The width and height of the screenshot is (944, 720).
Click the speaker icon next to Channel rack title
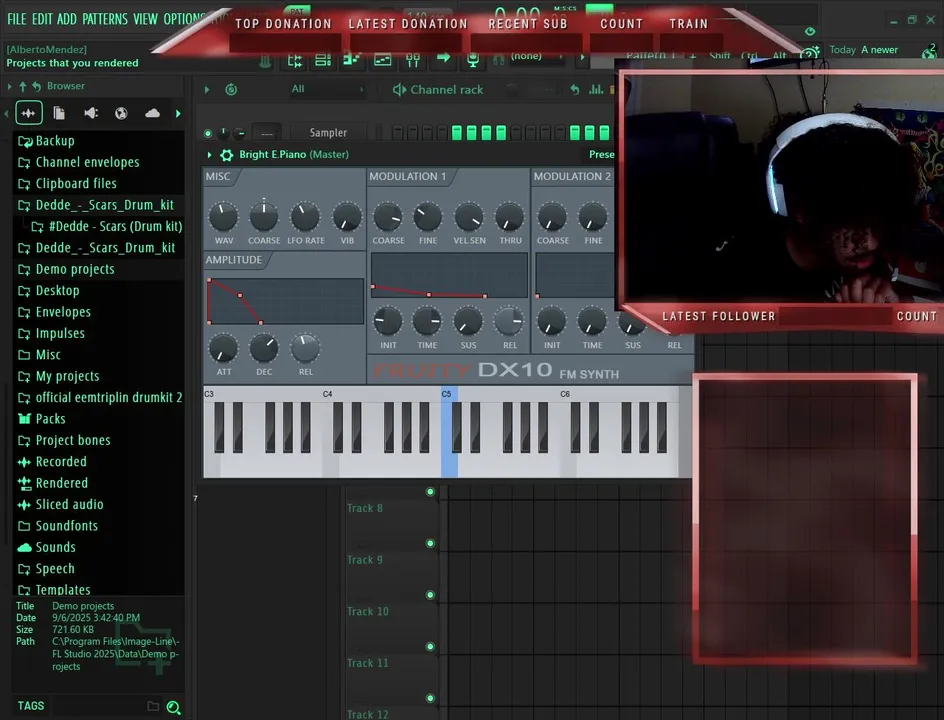tap(399, 90)
